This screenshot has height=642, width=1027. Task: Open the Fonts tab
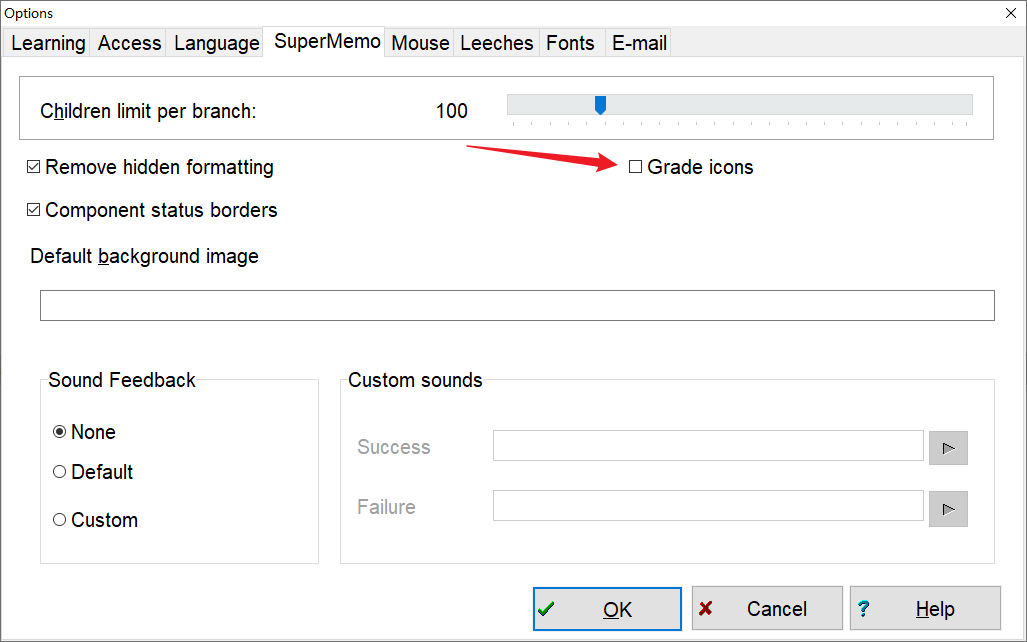pos(570,43)
